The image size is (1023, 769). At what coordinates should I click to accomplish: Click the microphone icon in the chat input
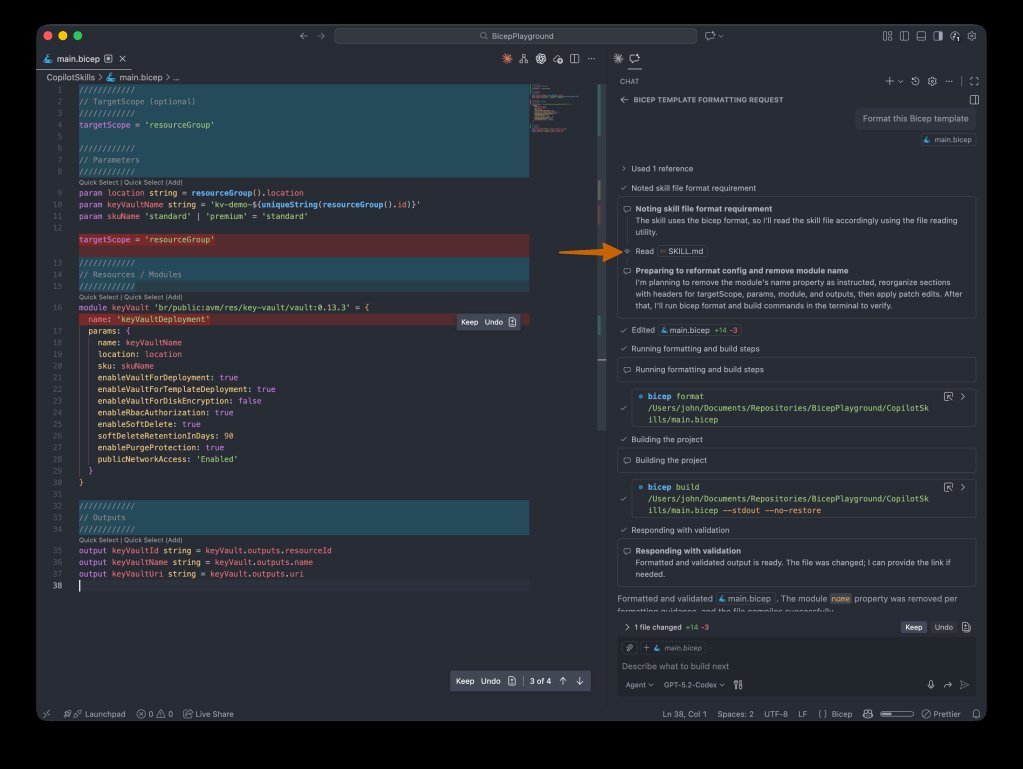930,685
